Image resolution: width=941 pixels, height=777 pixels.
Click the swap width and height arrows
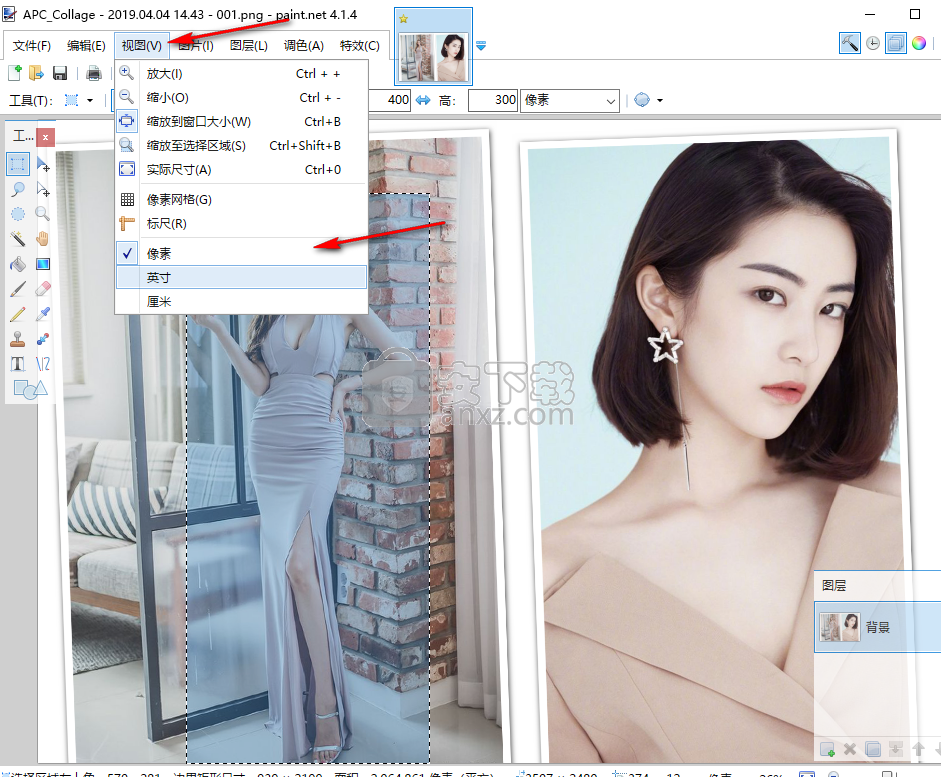click(423, 100)
